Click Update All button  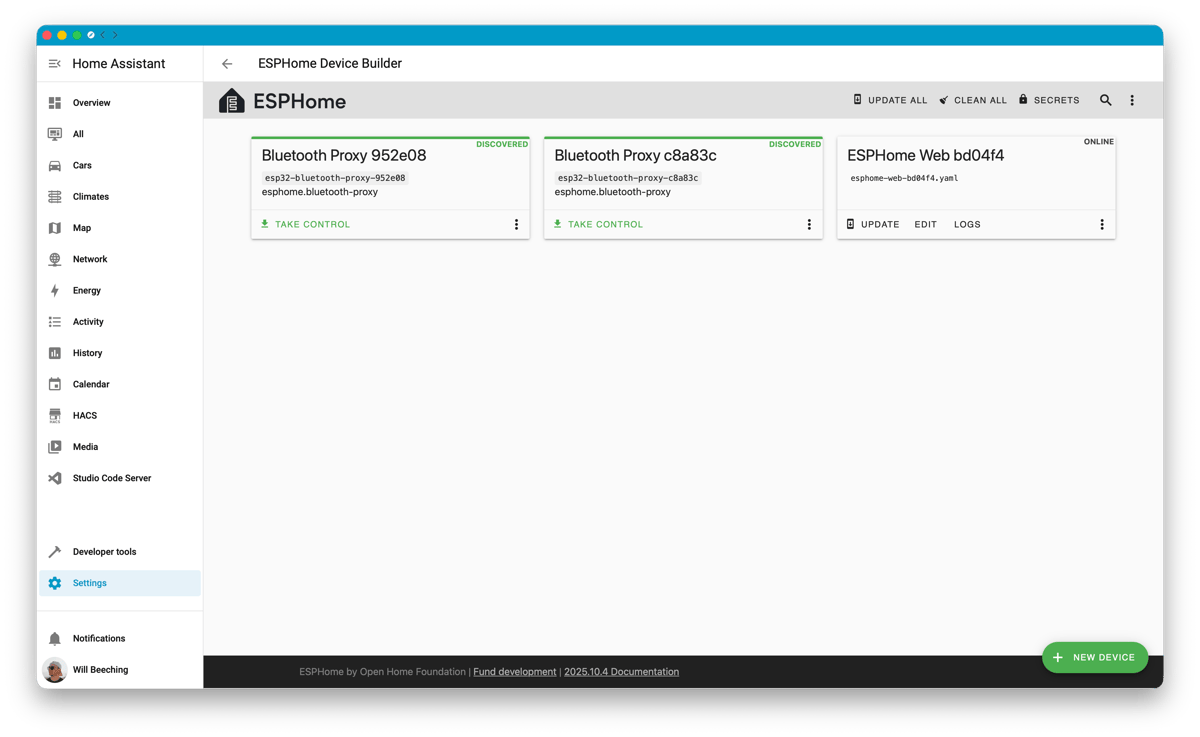(890, 100)
